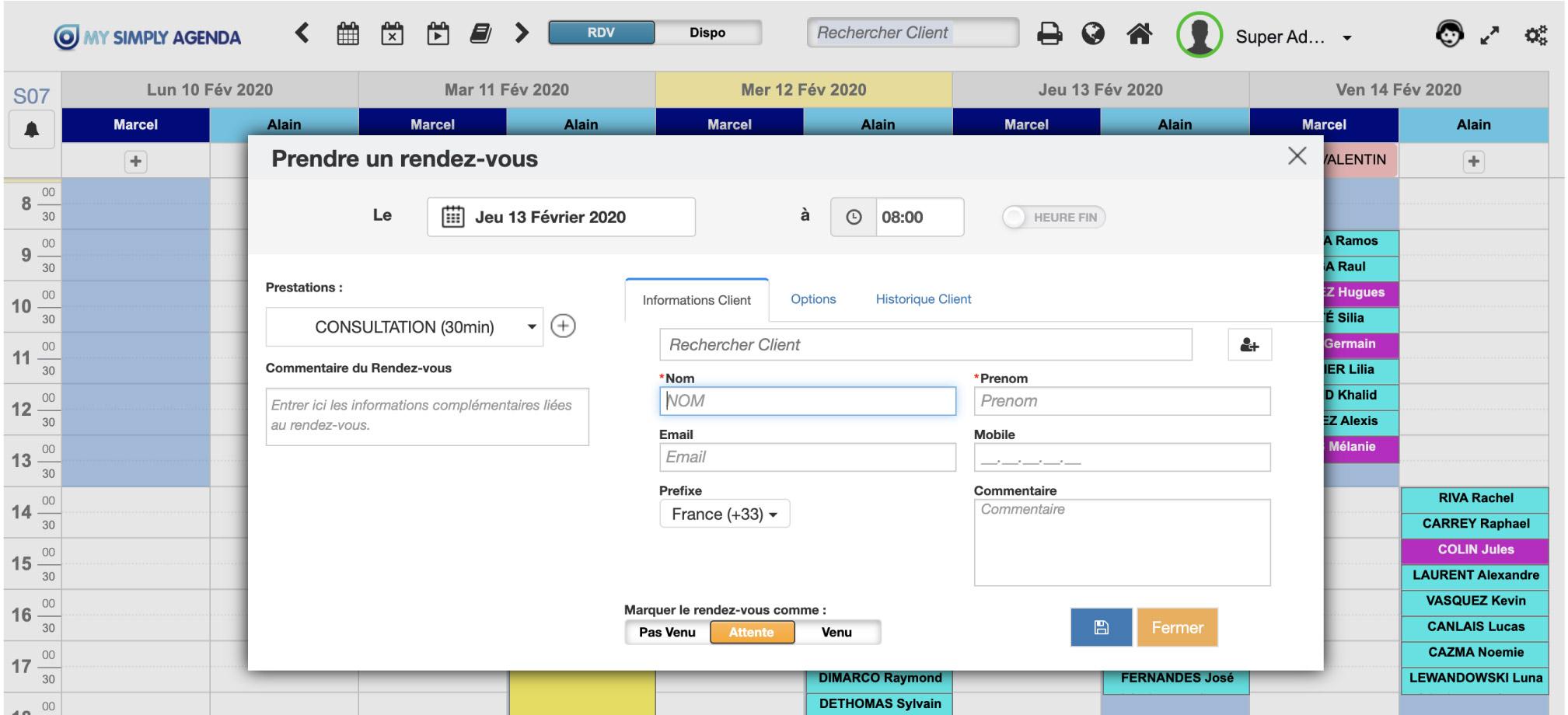Open the CARREY Raphael appointment

coord(1475,524)
